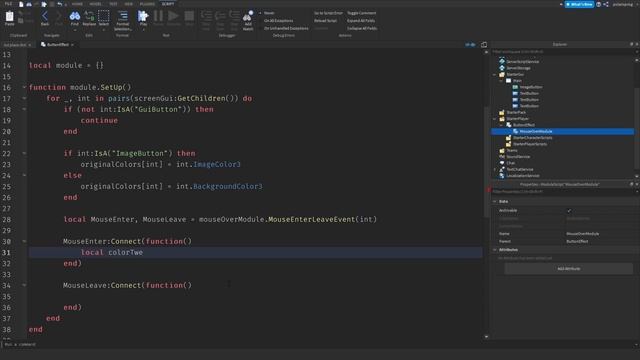The height and width of the screenshot is (360, 640).
Task: Fold the MouseEnter function at line 30
Action: (24, 241)
